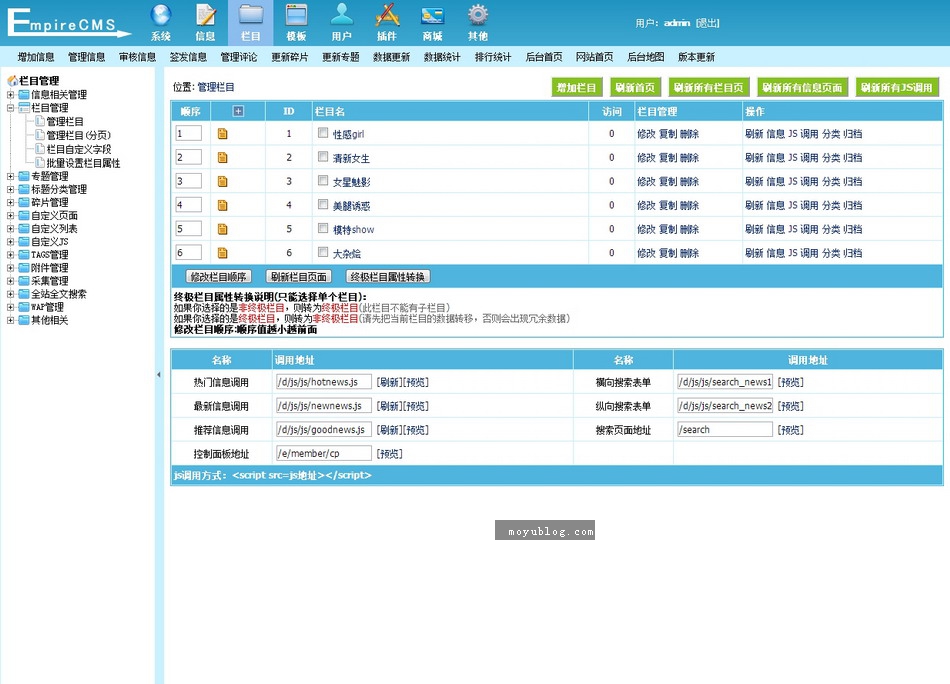The width and height of the screenshot is (950, 684).
Task: Click the orange page icon for 性感girl row
Action: coord(222,134)
